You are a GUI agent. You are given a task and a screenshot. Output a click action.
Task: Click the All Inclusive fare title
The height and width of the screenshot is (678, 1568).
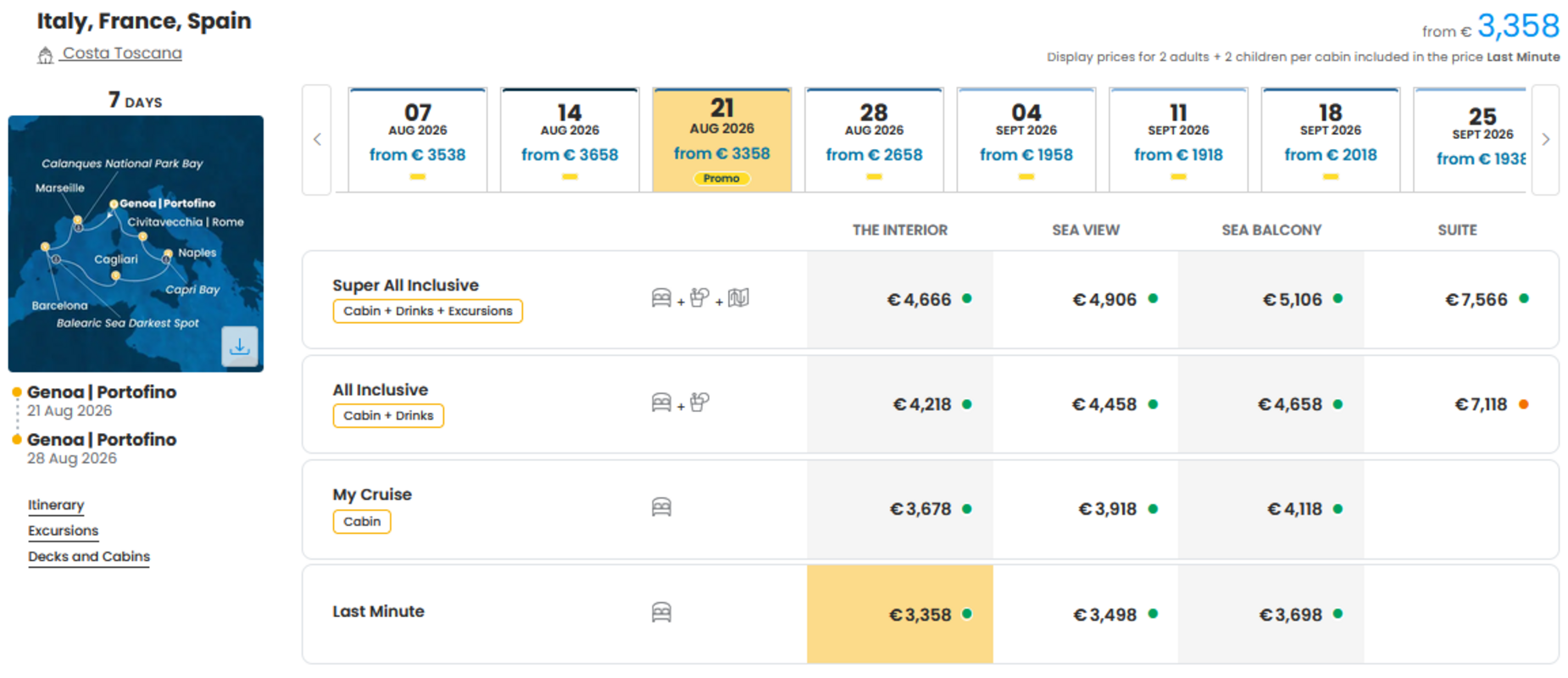[x=381, y=390]
